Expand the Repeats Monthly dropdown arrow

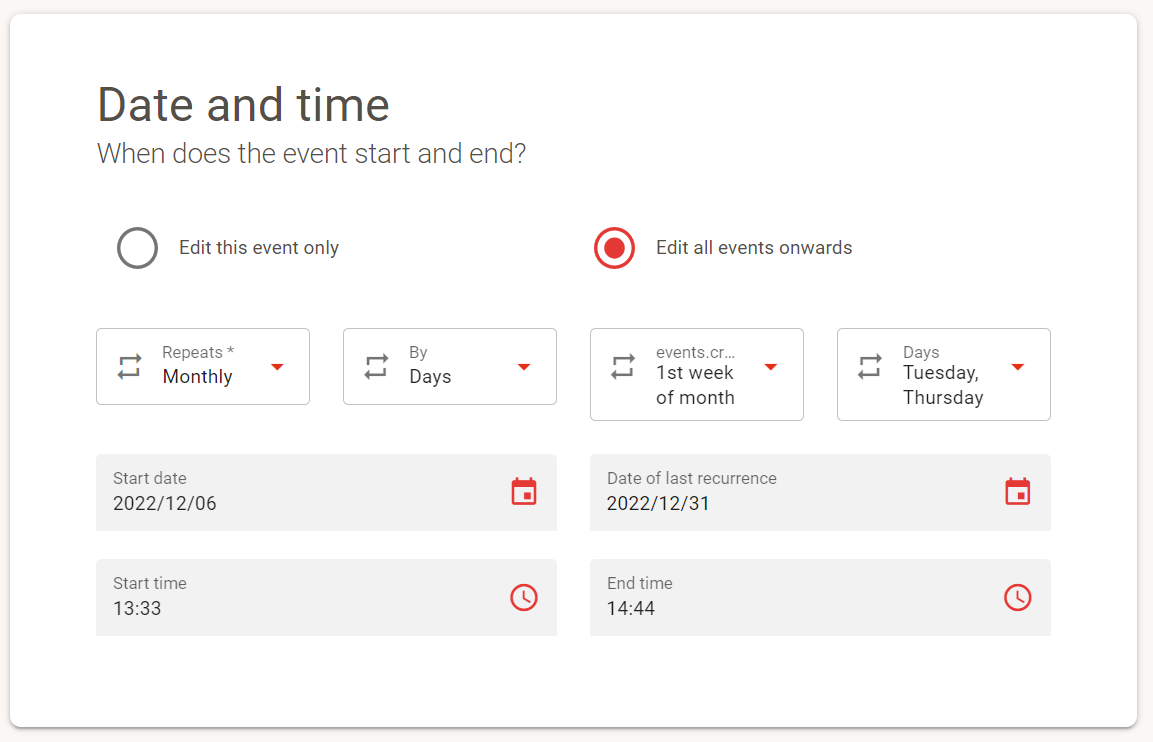(x=277, y=367)
